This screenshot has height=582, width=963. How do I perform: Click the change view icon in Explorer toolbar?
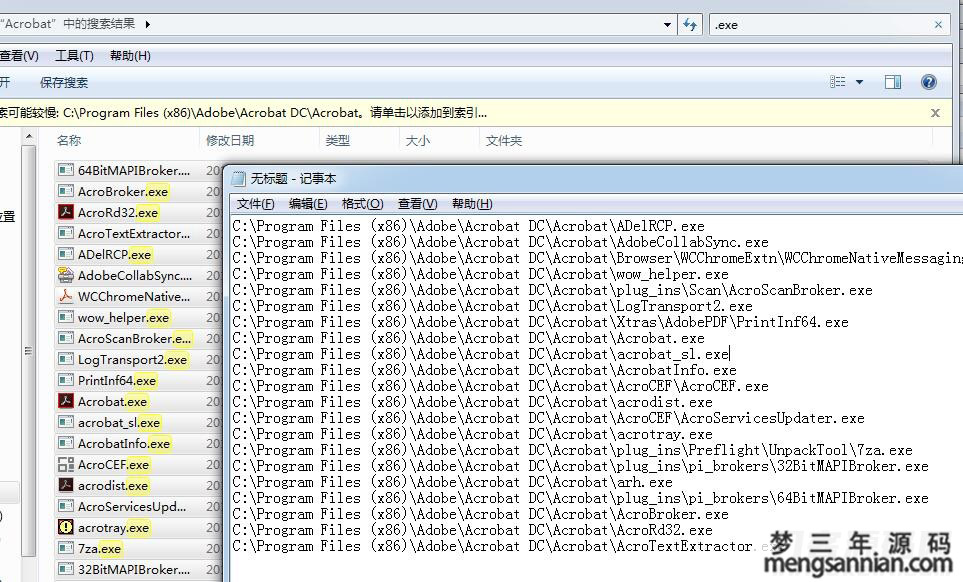(x=838, y=82)
